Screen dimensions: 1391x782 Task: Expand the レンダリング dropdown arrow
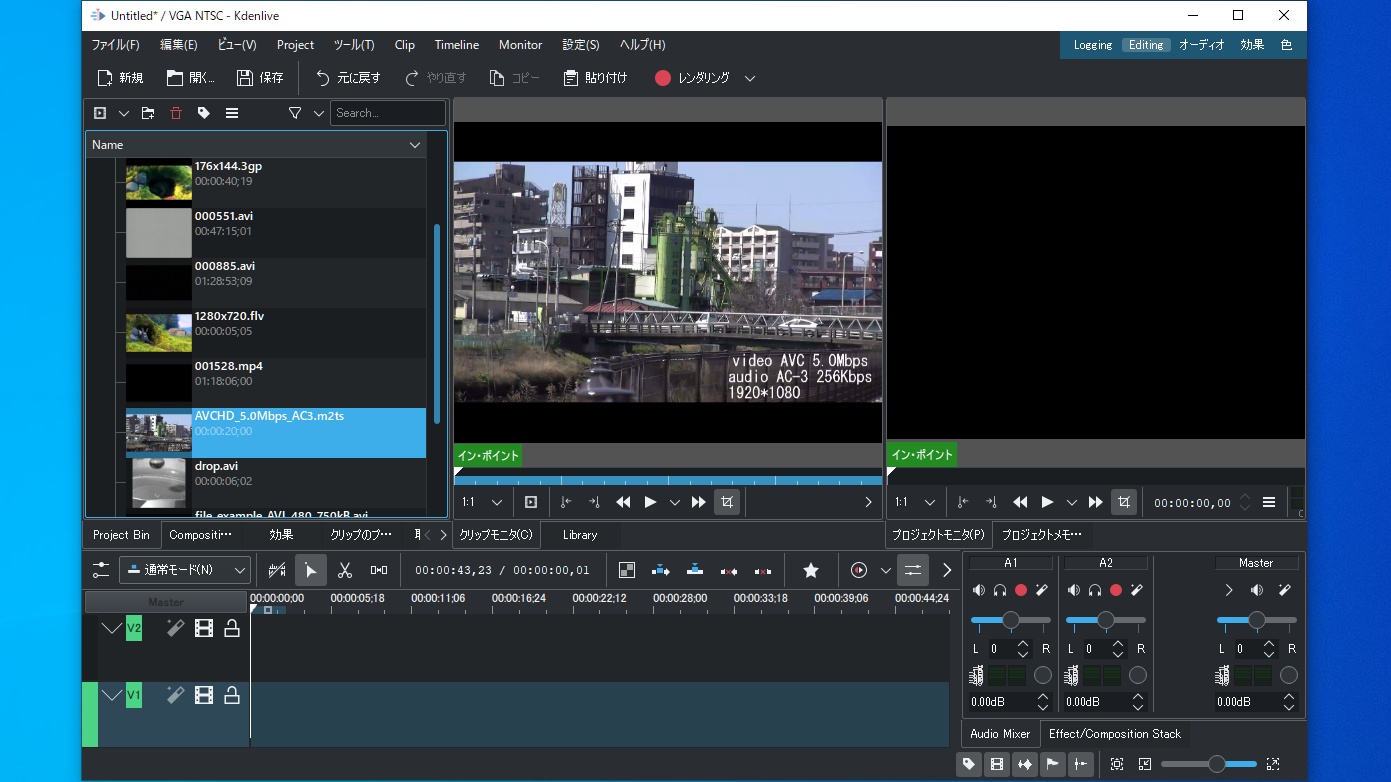(x=750, y=78)
